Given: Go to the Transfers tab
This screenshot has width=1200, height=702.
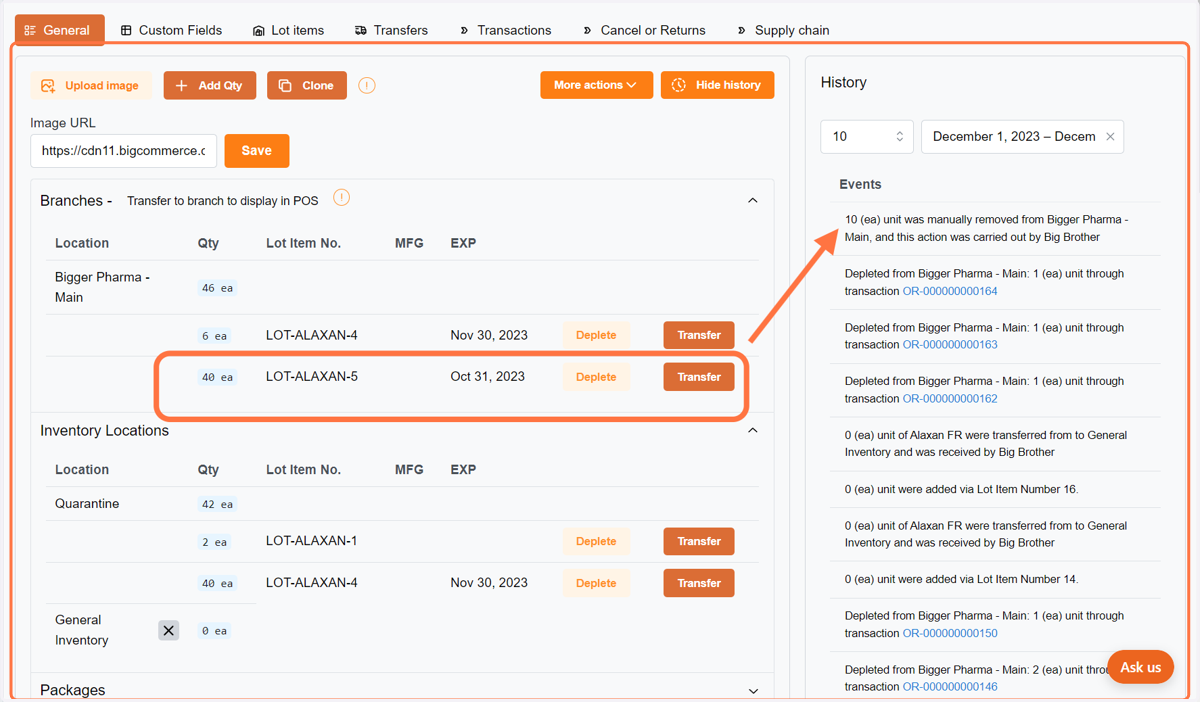Looking at the screenshot, I should tap(391, 30).
